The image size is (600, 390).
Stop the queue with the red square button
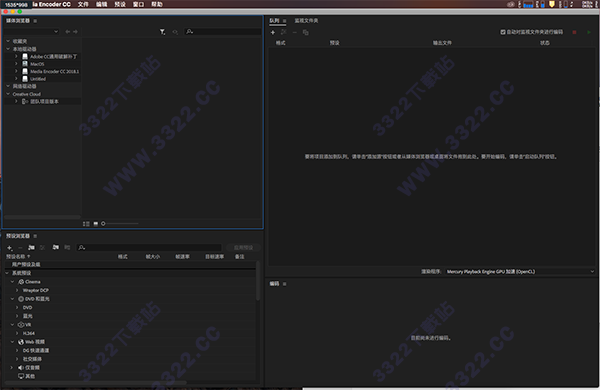pos(574,33)
